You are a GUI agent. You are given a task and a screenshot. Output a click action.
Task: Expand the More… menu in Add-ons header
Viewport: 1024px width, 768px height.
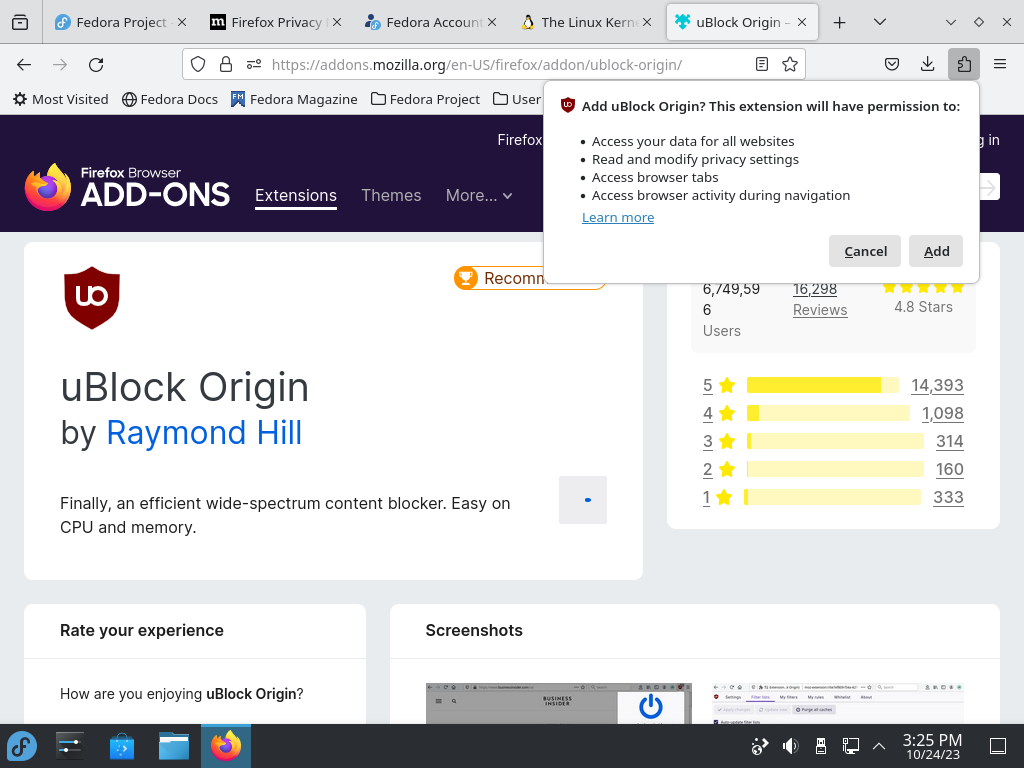click(479, 195)
